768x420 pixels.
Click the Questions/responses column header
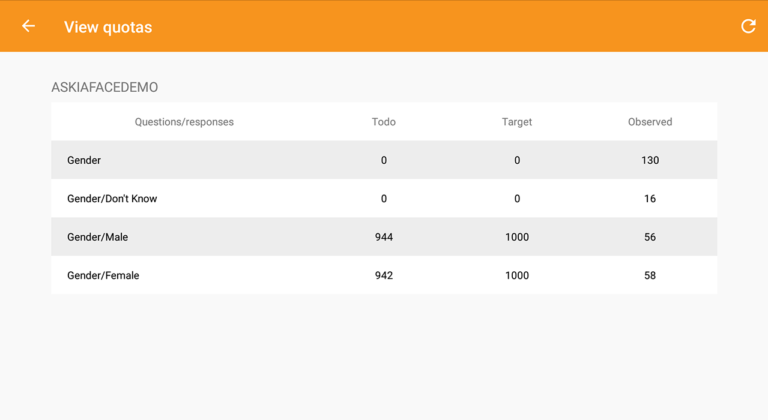(x=184, y=122)
